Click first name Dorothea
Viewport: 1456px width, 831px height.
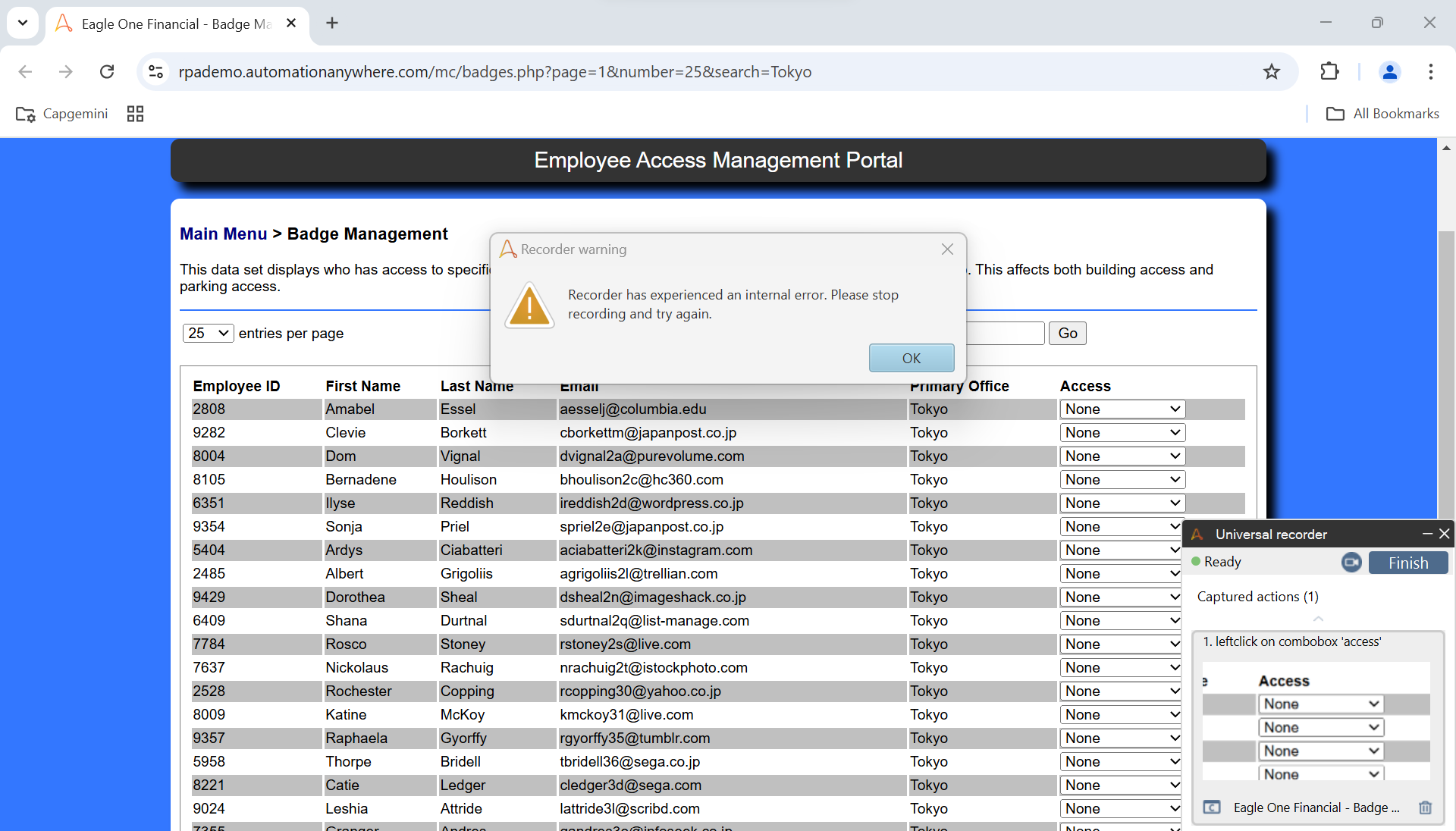[x=356, y=597]
